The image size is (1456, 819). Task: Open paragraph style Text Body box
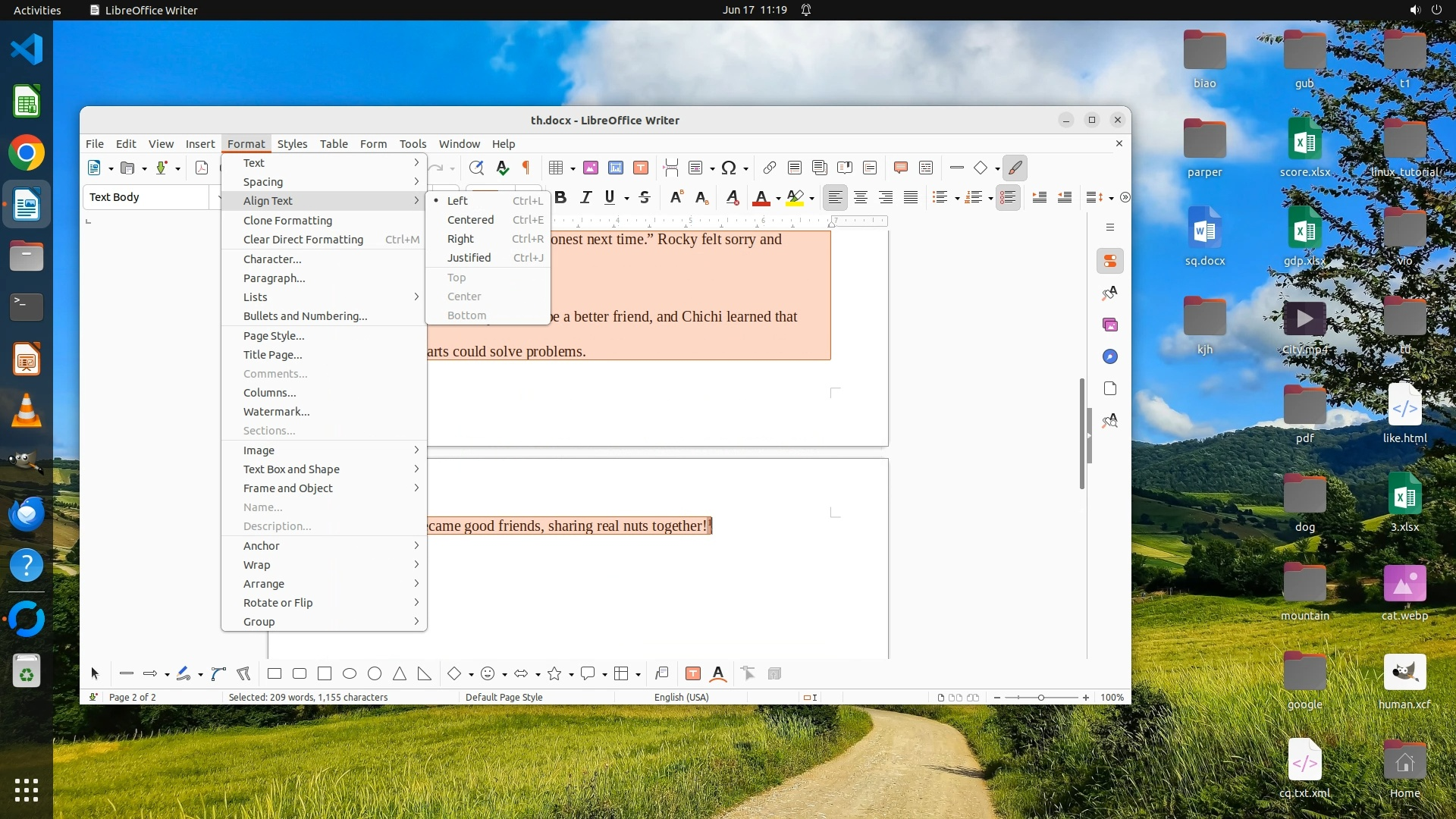[x=148, y=197]
